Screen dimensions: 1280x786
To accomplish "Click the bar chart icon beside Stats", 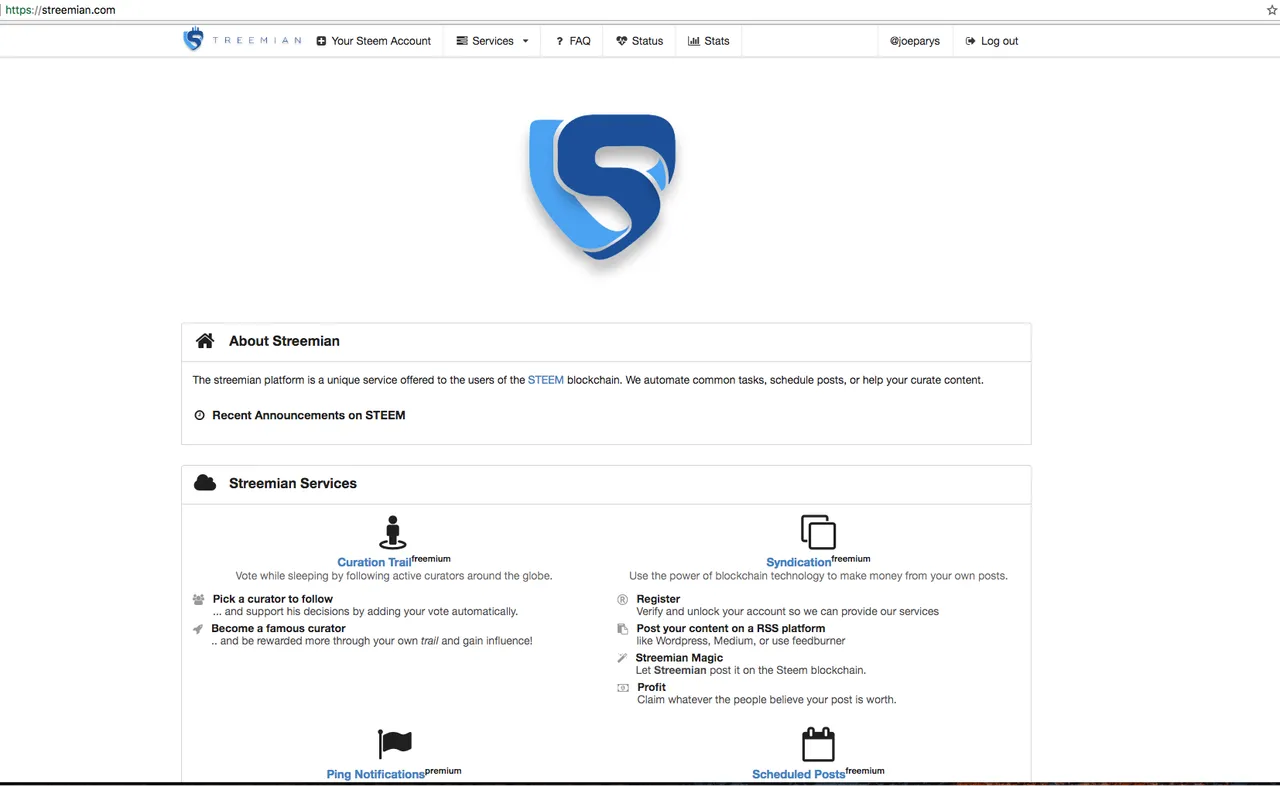I will (694, 41).
